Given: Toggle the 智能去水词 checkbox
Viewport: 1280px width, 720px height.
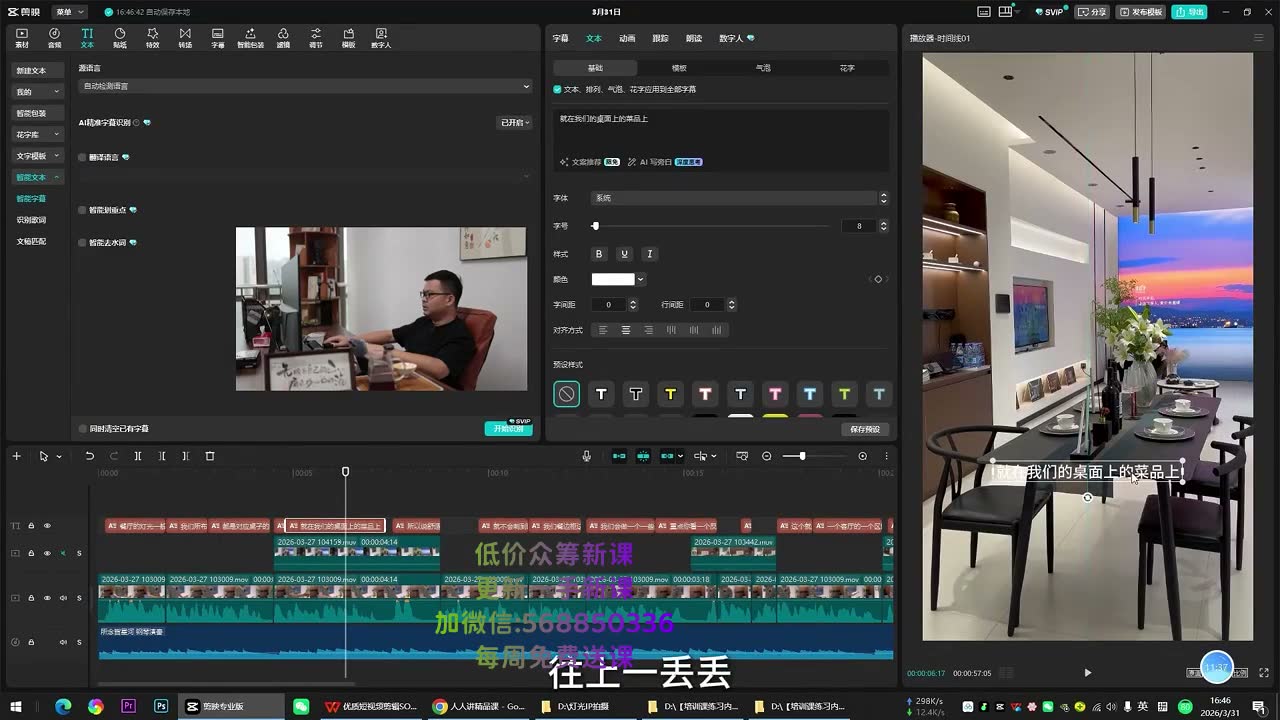Looking at the screenshot, I should click(83, 242).
